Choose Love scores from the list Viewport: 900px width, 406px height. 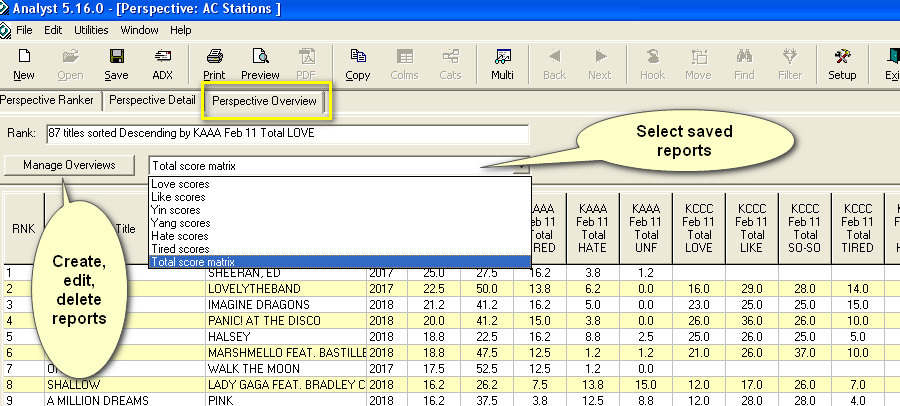340,184
